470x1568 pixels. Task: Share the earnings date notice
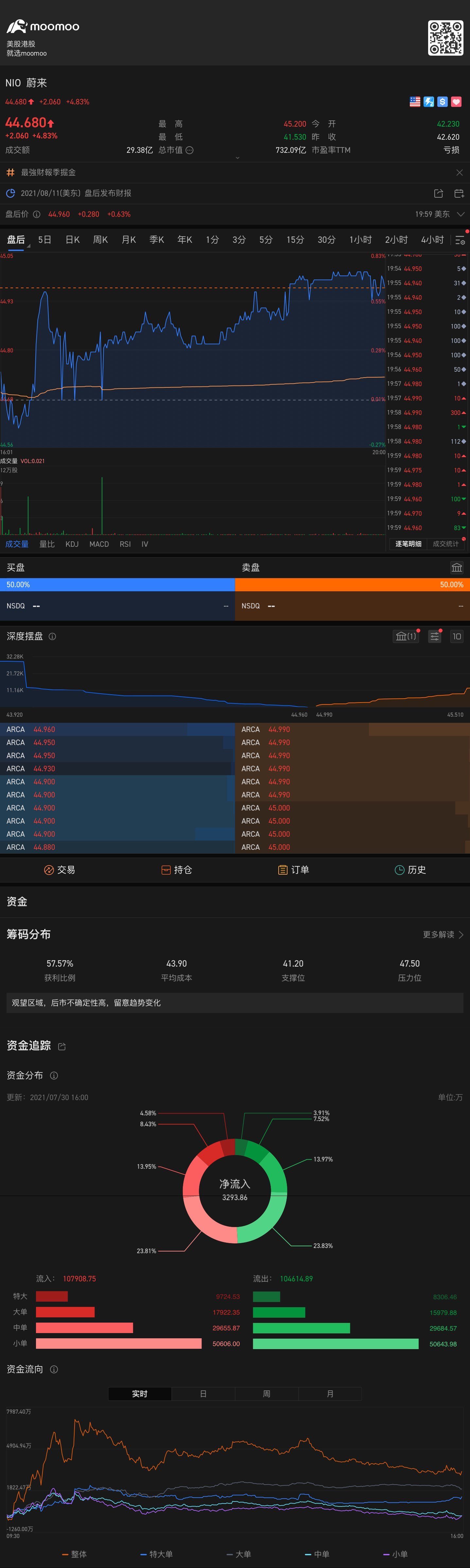438,193
